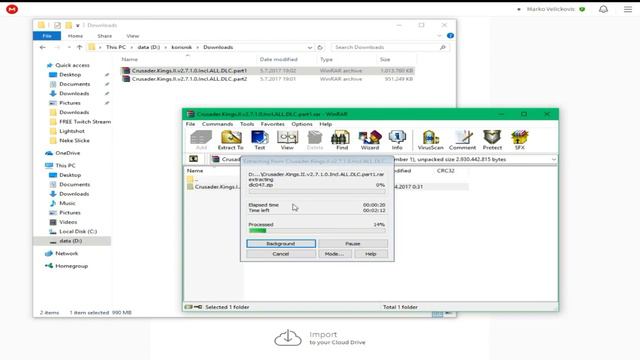Click the CRC32 column header in WinRAR
The image size is (640, 360).
pyautogui.click(x=446, y=171)
